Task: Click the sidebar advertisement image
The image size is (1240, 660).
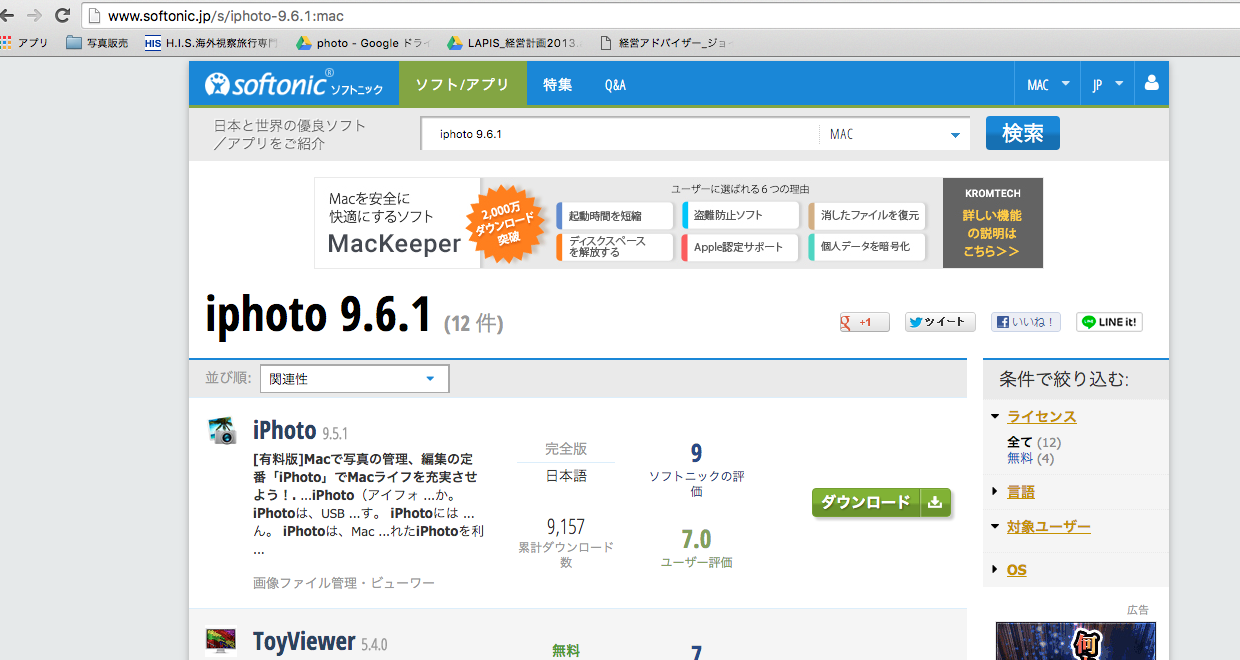Action: point(1075,641)
